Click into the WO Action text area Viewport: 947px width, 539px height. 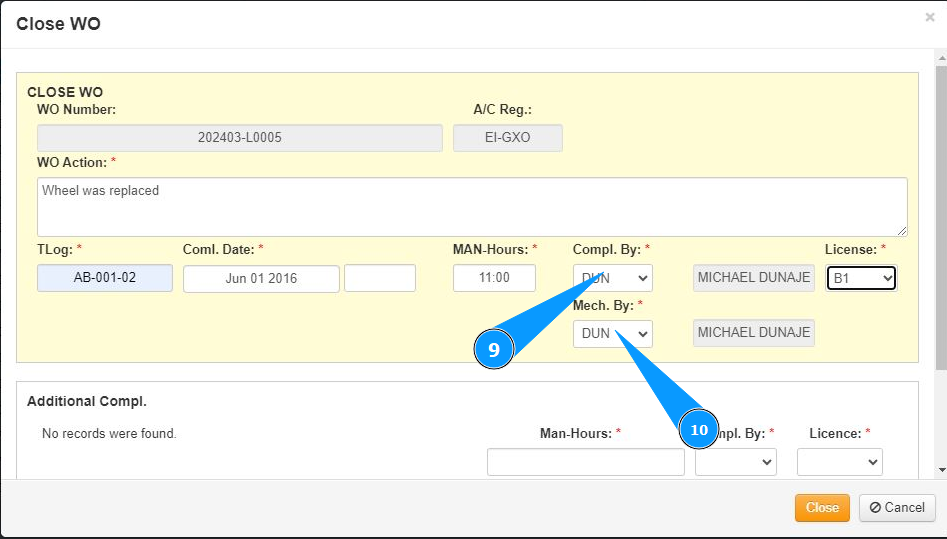tap(472, 207)
